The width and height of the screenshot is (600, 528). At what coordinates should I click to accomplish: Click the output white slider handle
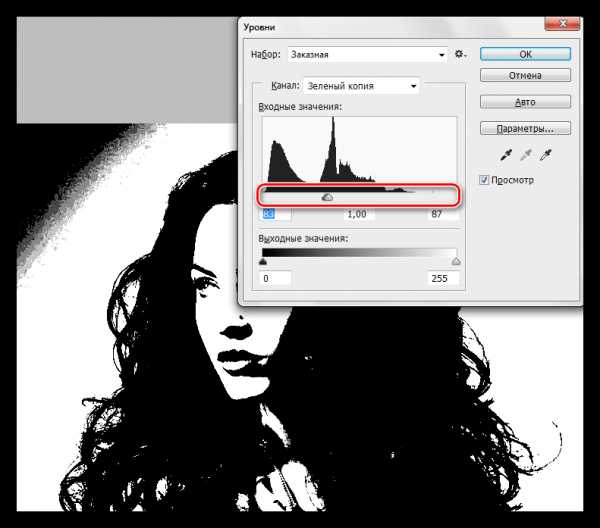click(456, 262)
